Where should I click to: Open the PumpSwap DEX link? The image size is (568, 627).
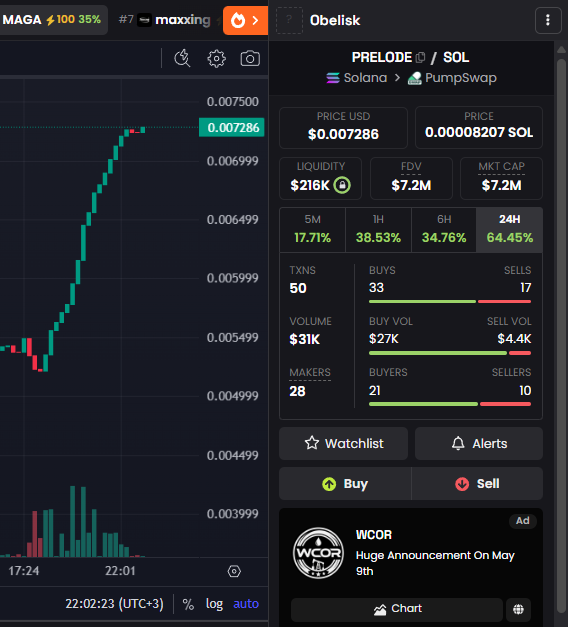pos(452,78)
